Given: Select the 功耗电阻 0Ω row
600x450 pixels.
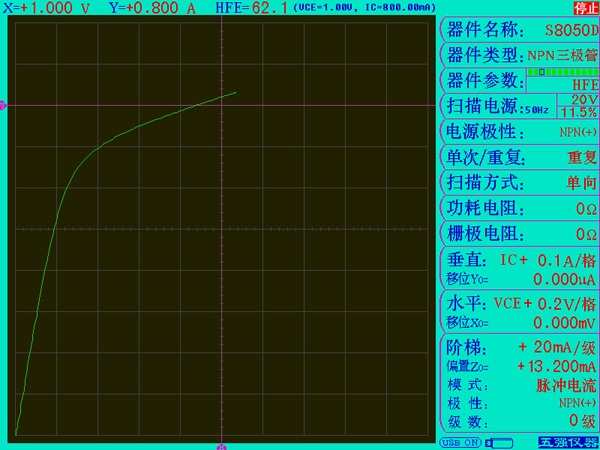Looking at the screenshot, I should click(520, 208).
